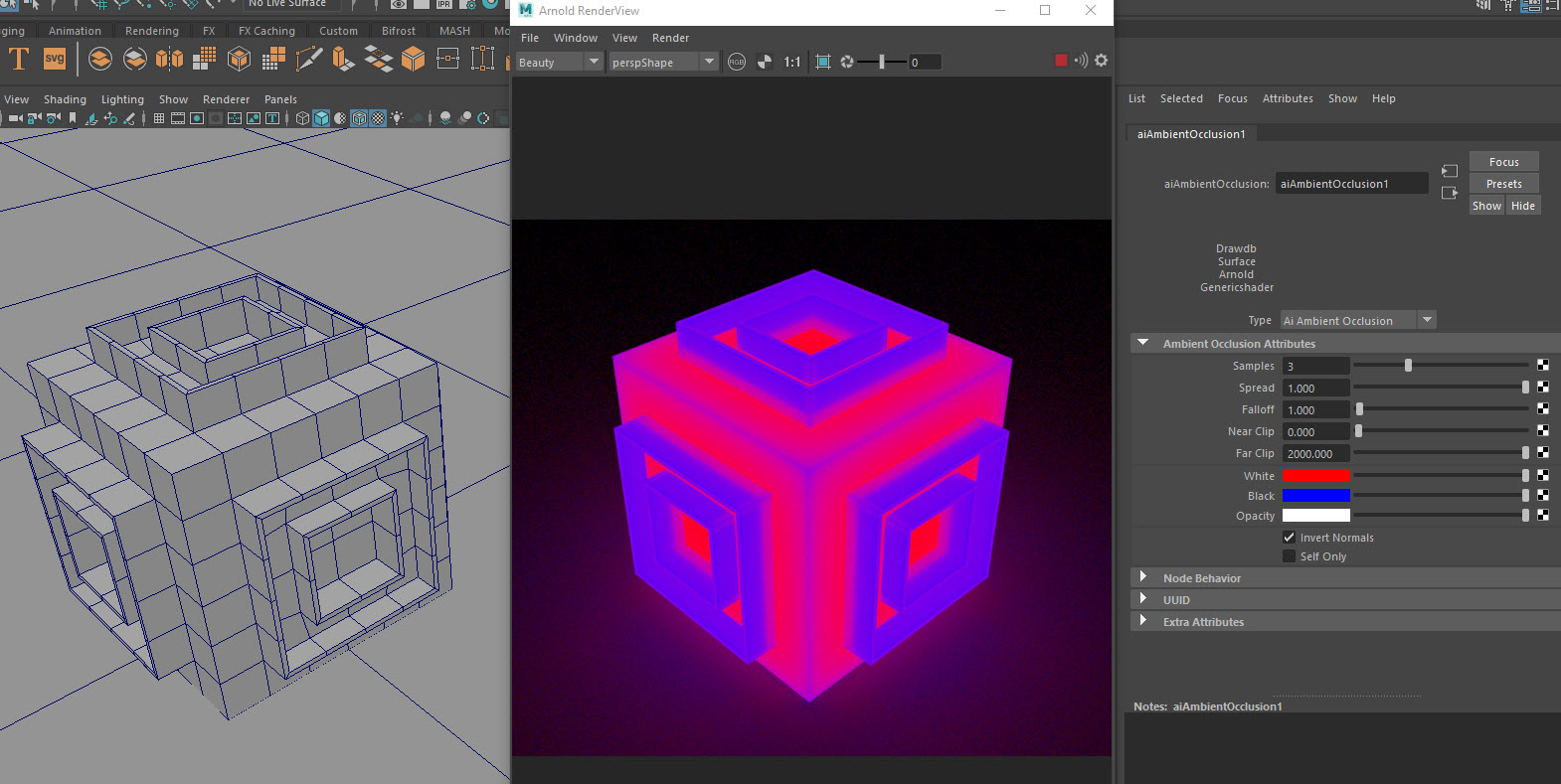
Task: Click the map checker button beside Opacity
Action: pos(1543,515)
